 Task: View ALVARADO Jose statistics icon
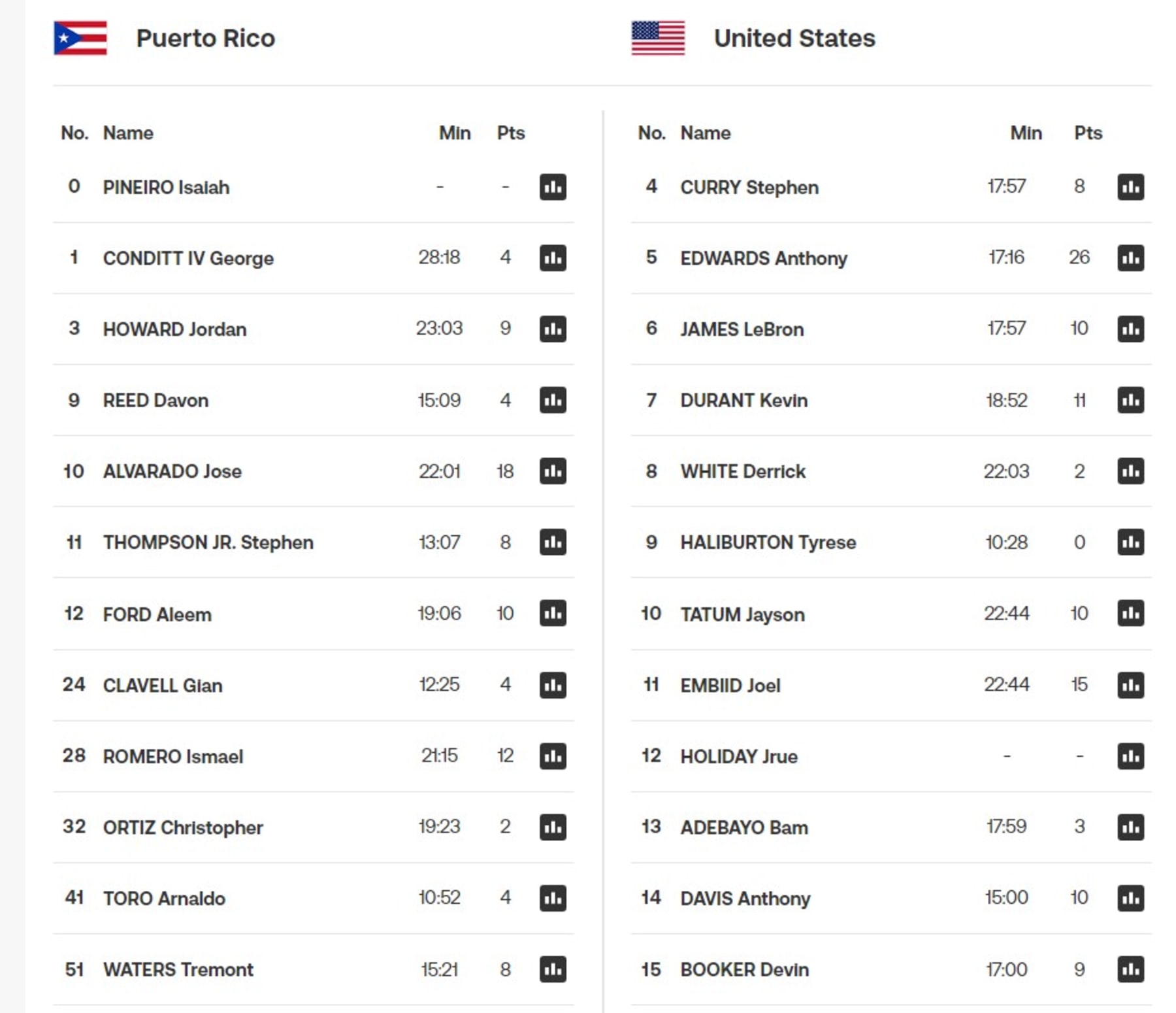(552, 471)
